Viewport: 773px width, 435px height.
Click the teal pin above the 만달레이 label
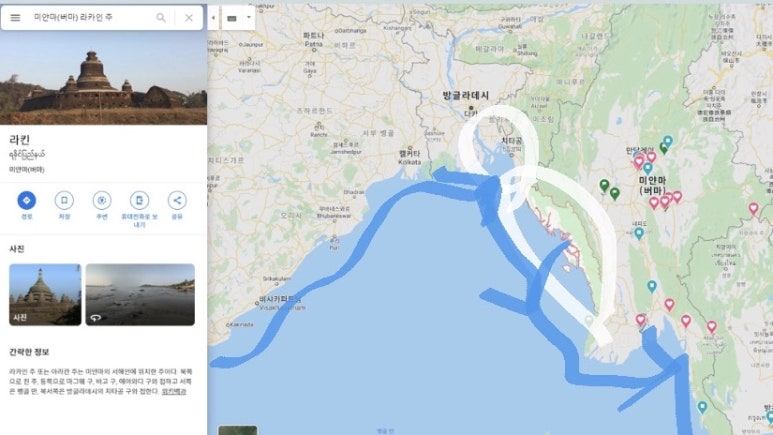[668, 142]
